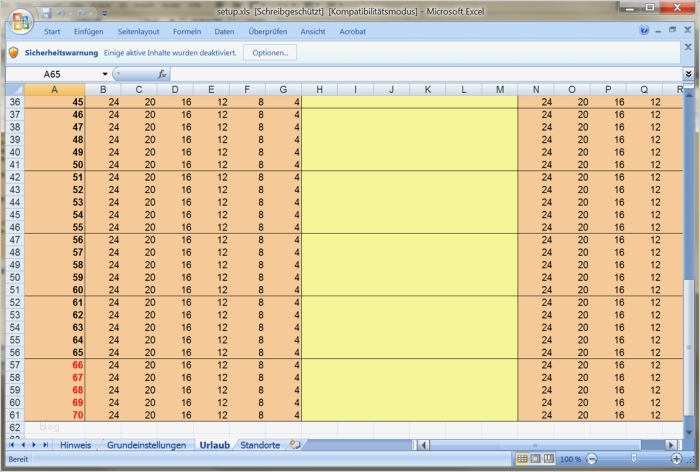The height and width of the screenshot is (472, 700).
Task: Click cell with bold value 60
Action: click(54, 290)
